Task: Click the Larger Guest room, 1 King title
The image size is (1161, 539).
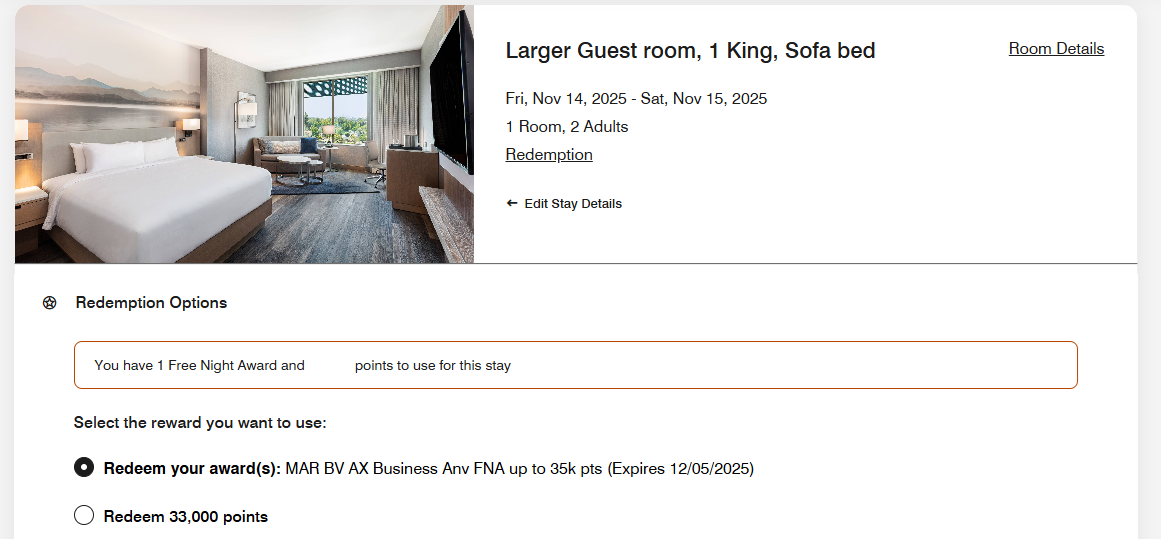Action: tap(690, 51)
